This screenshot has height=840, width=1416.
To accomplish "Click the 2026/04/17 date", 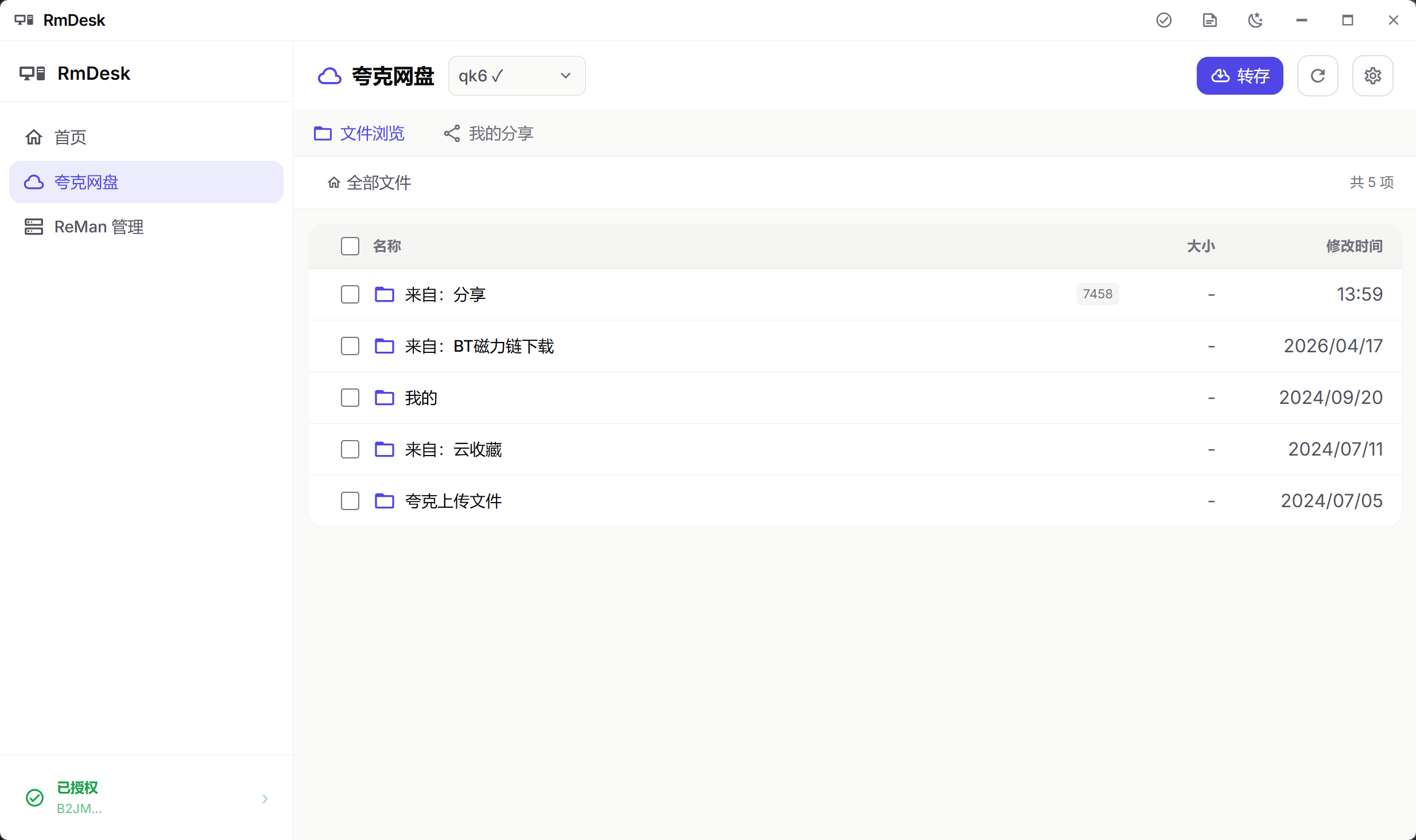I will 1333,346.
